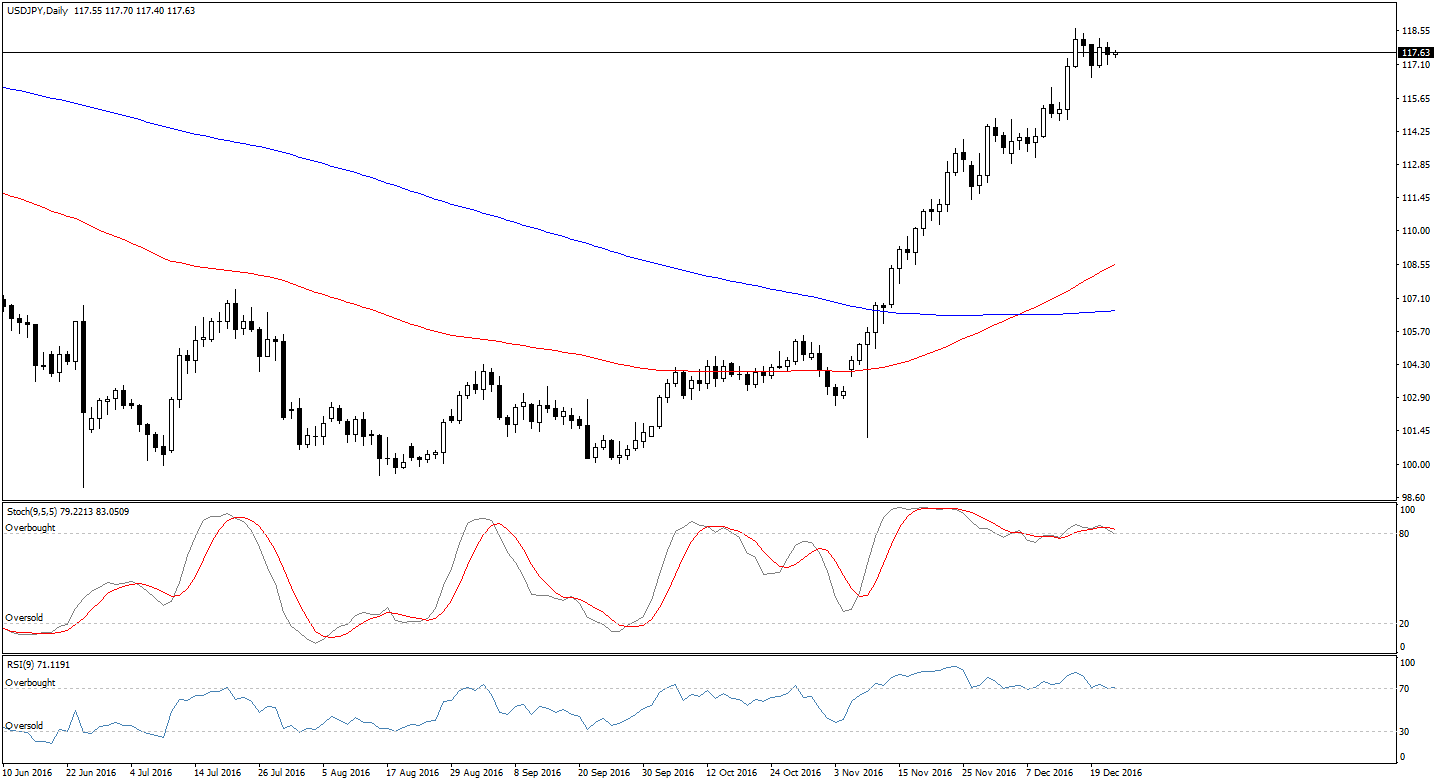The width and height of the screenshot is (1436, 784).
Task: Select the 118.55 price axis label
Action: tap(1414, 32)
